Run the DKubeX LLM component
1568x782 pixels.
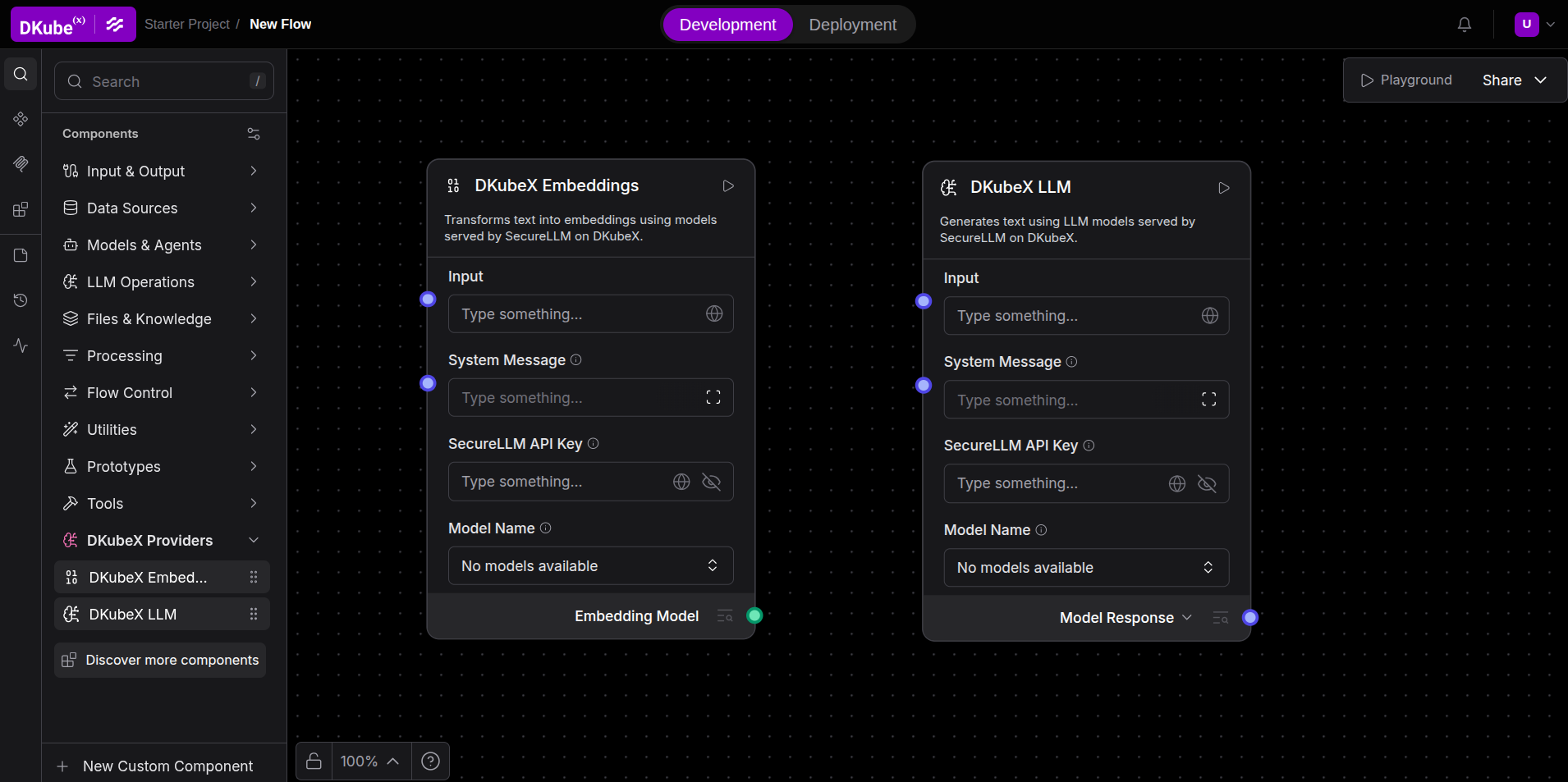pos(1224,188)
